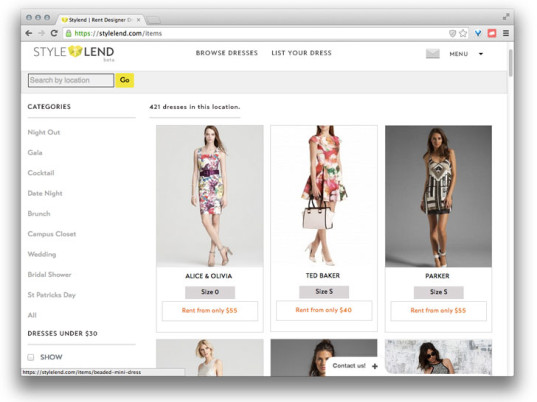Viewport: 537px width, 402px height.
Task: Select the Bridal Shower category
Action: (x=49, y=274)
